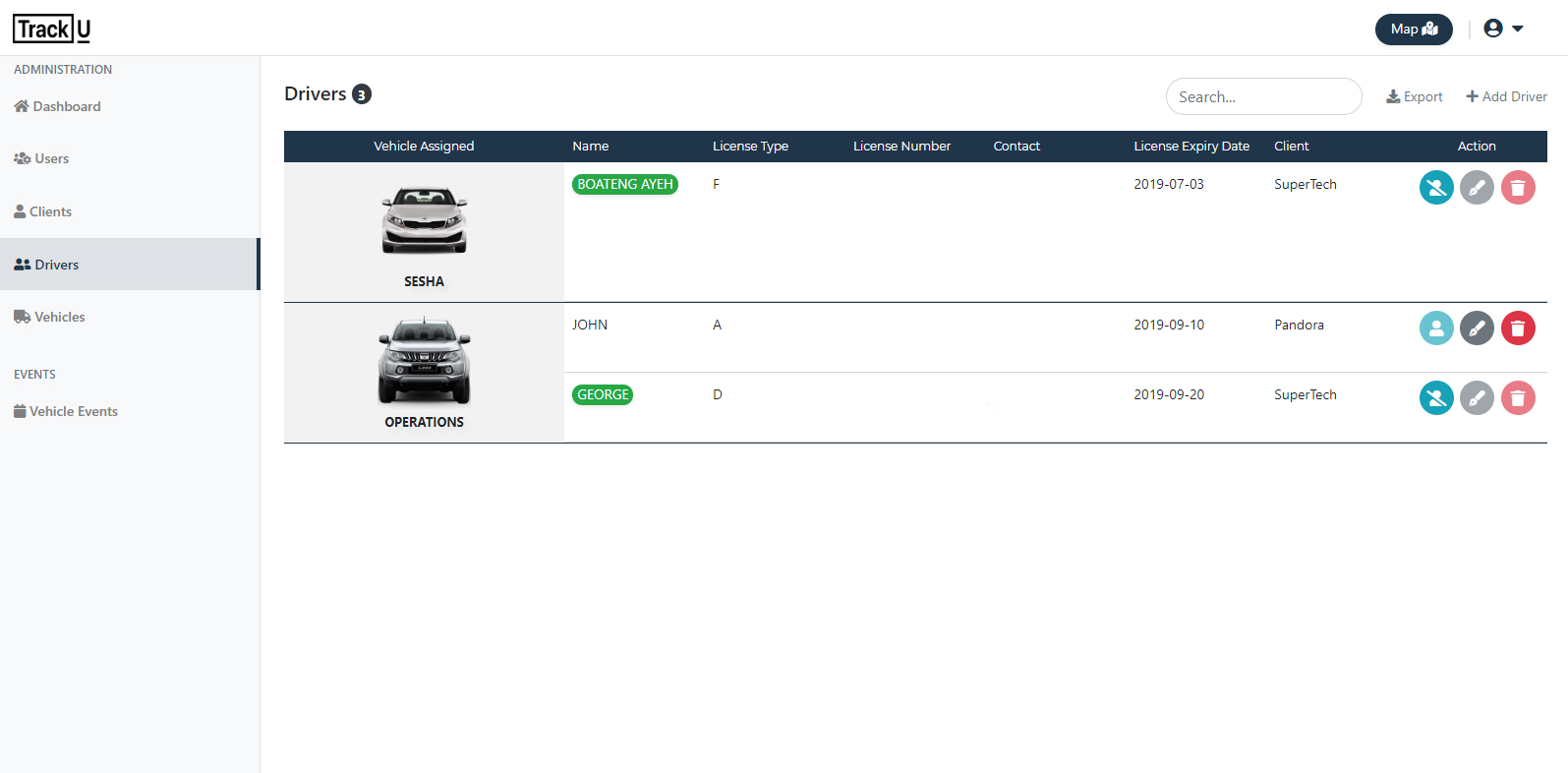1568x773 pixels.
Task: Edit driver JOHN pencil icon
Action: (x=1477, y=328)
